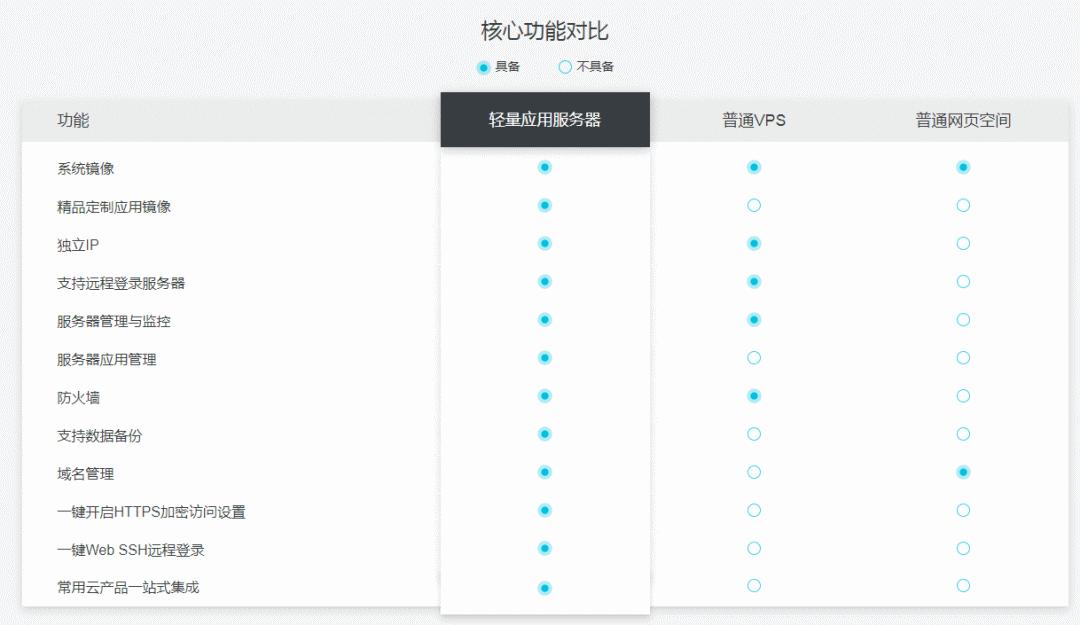Screen dimensions: 1080x625
Task: Select the empty circle for 服务器应用管理 under 普通VPS
Action: click(x=753, y=357)
